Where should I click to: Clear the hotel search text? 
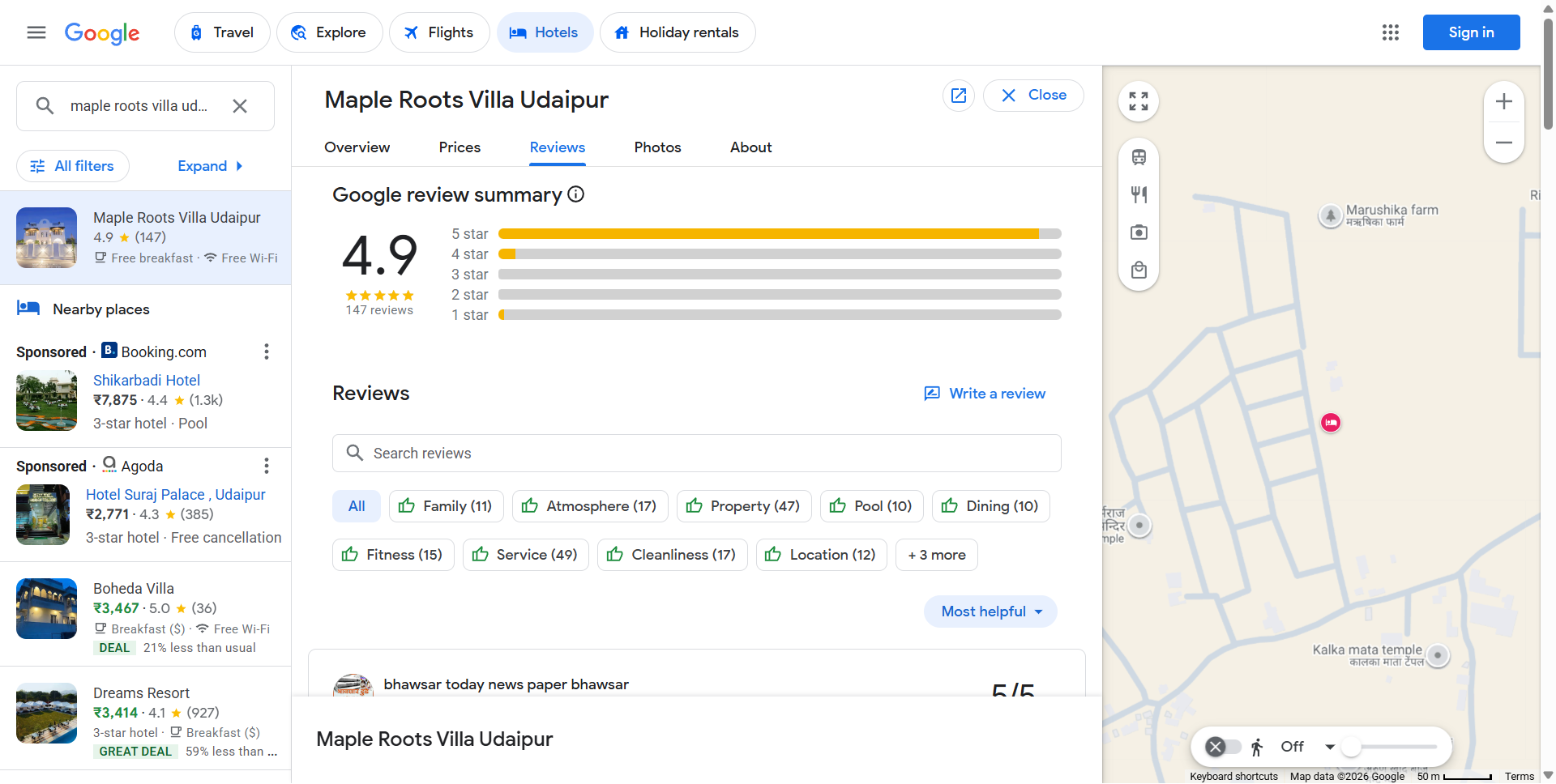240,106
